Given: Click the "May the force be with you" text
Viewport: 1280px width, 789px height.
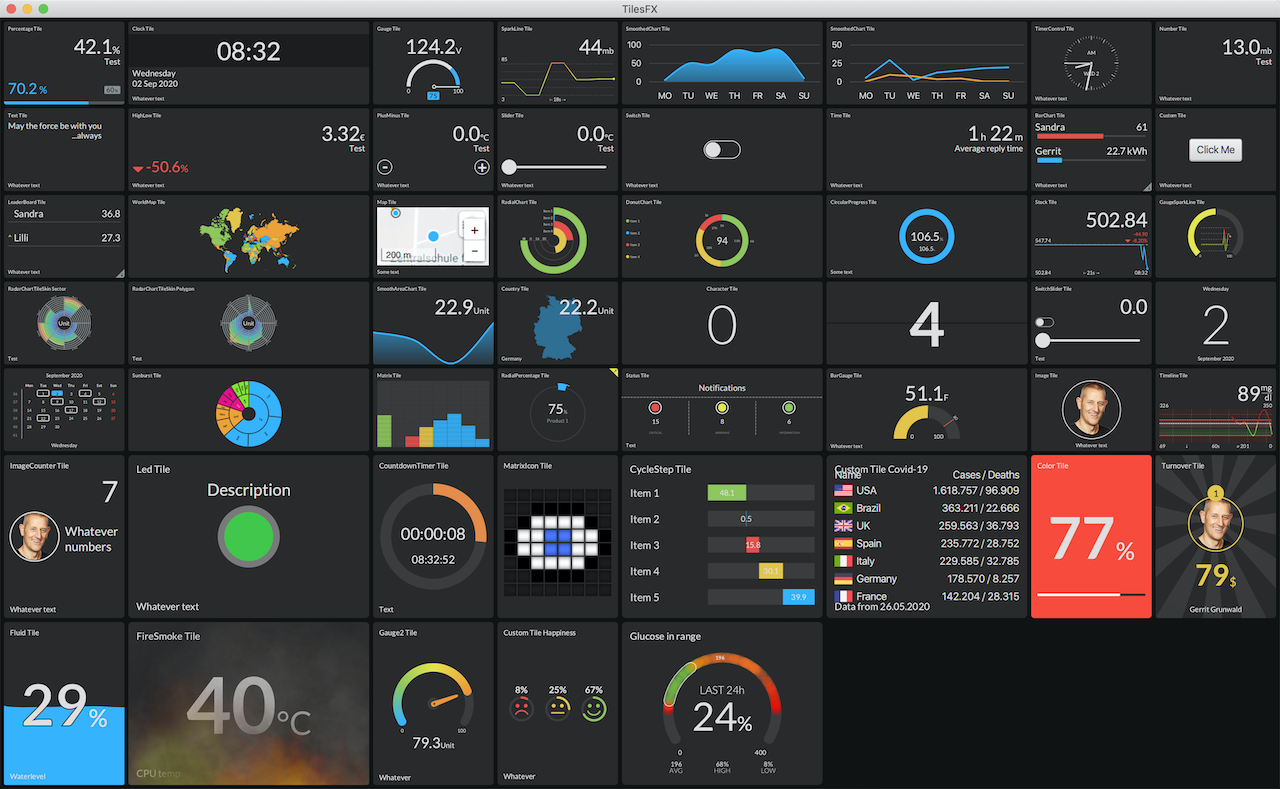Looking at the screenshot, I should pos(55,126).
